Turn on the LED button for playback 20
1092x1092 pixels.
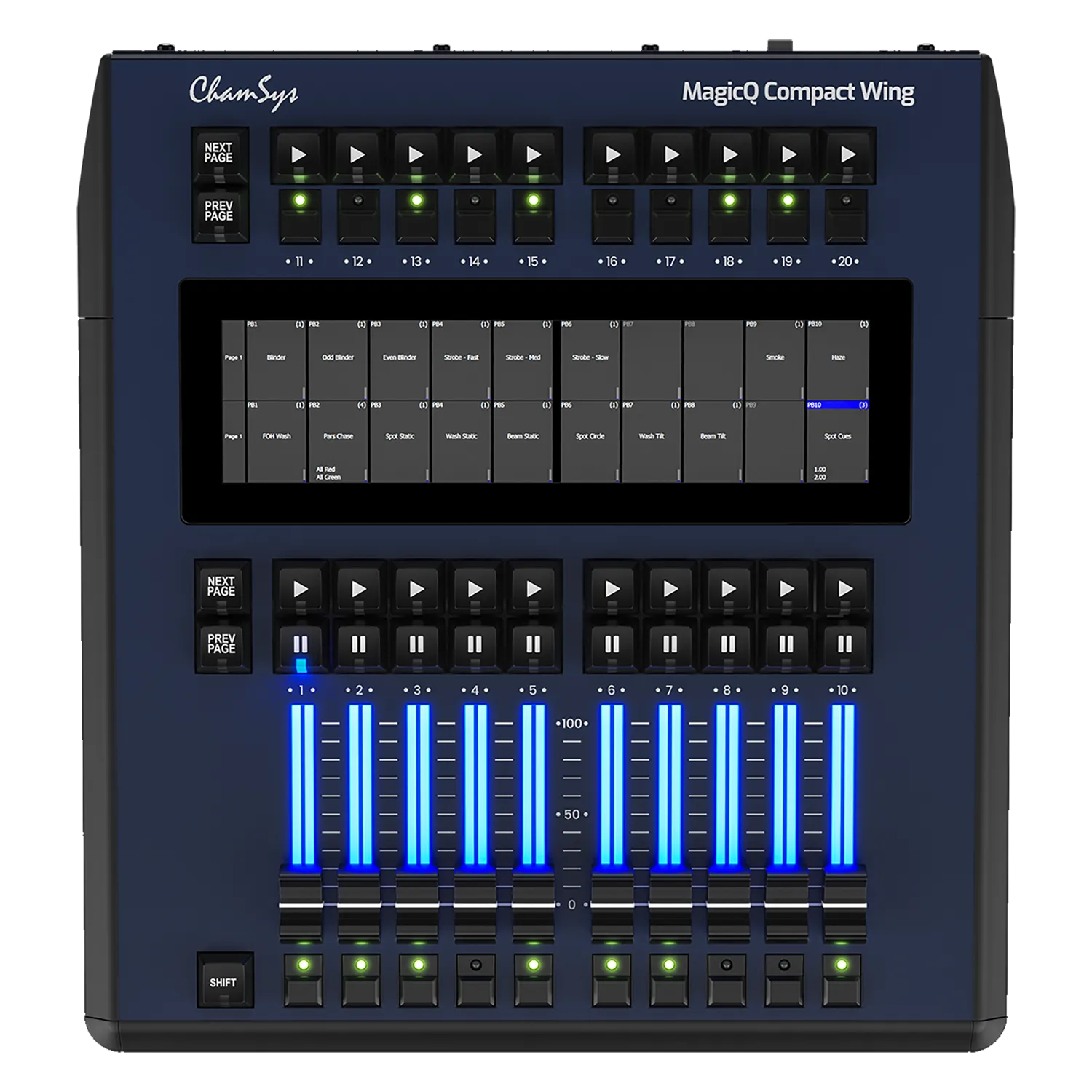point(846,216)
